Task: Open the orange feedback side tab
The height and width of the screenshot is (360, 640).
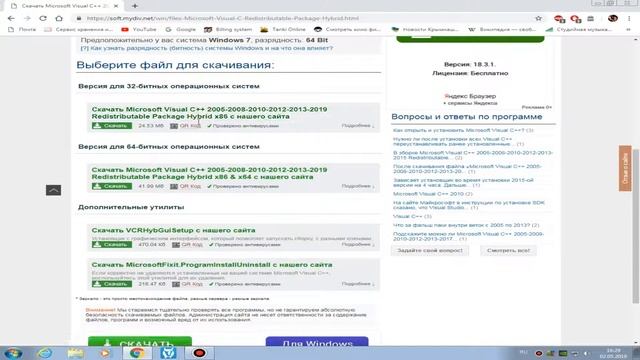Action: (625, 168)
